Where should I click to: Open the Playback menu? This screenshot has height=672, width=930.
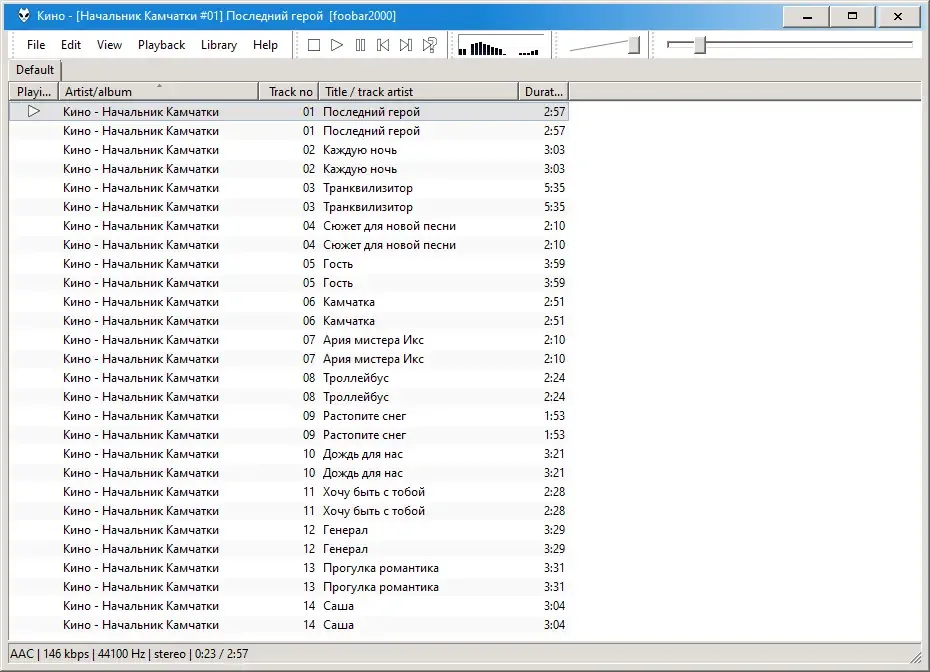pyautogui.click(x=161, y=45)
